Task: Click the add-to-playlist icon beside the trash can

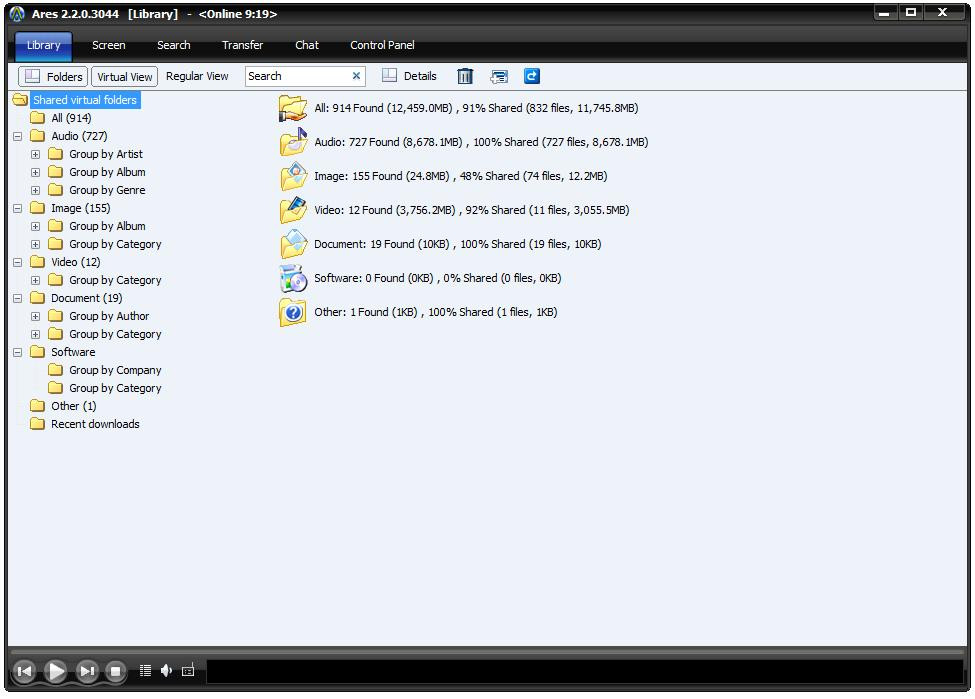Action: coord(499,76)
